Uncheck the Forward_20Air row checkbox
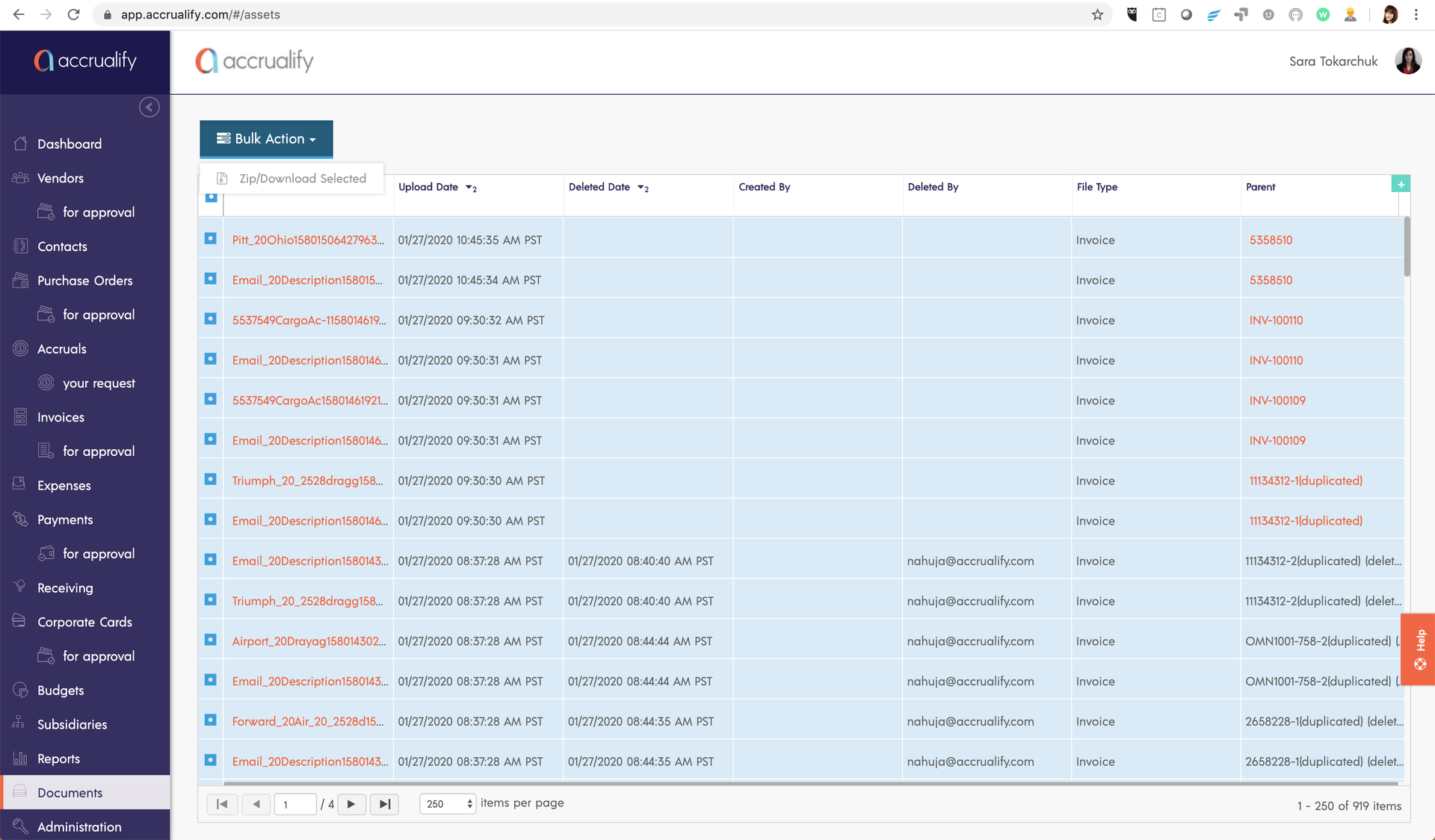 (x=211, y=720)
